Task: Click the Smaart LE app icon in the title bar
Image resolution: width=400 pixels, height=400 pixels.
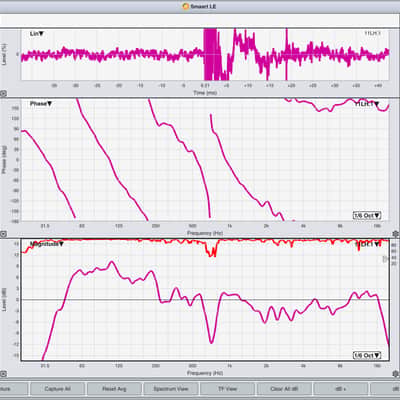Action: pos(186,6)
